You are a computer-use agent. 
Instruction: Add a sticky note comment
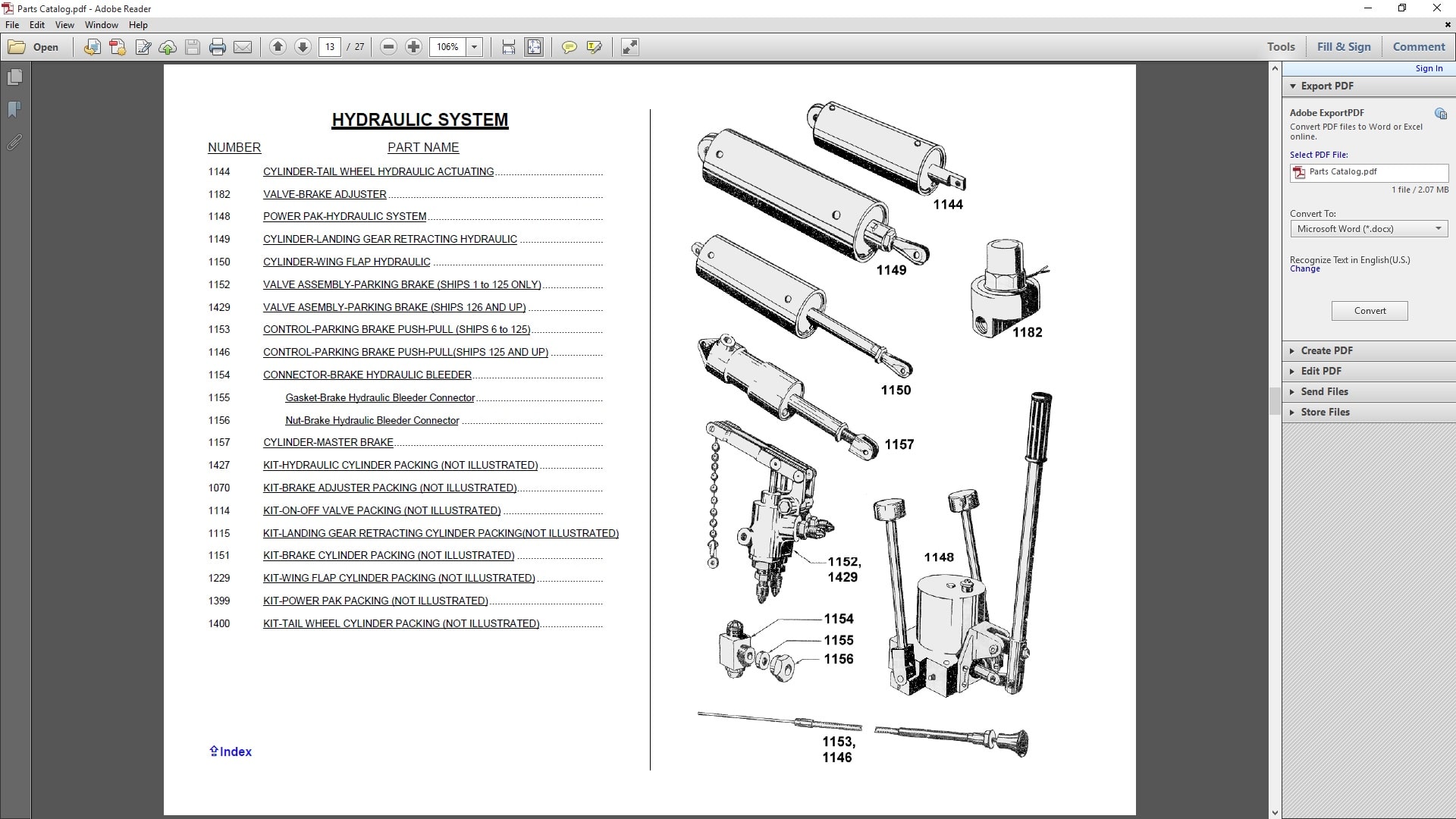[569, 47]
